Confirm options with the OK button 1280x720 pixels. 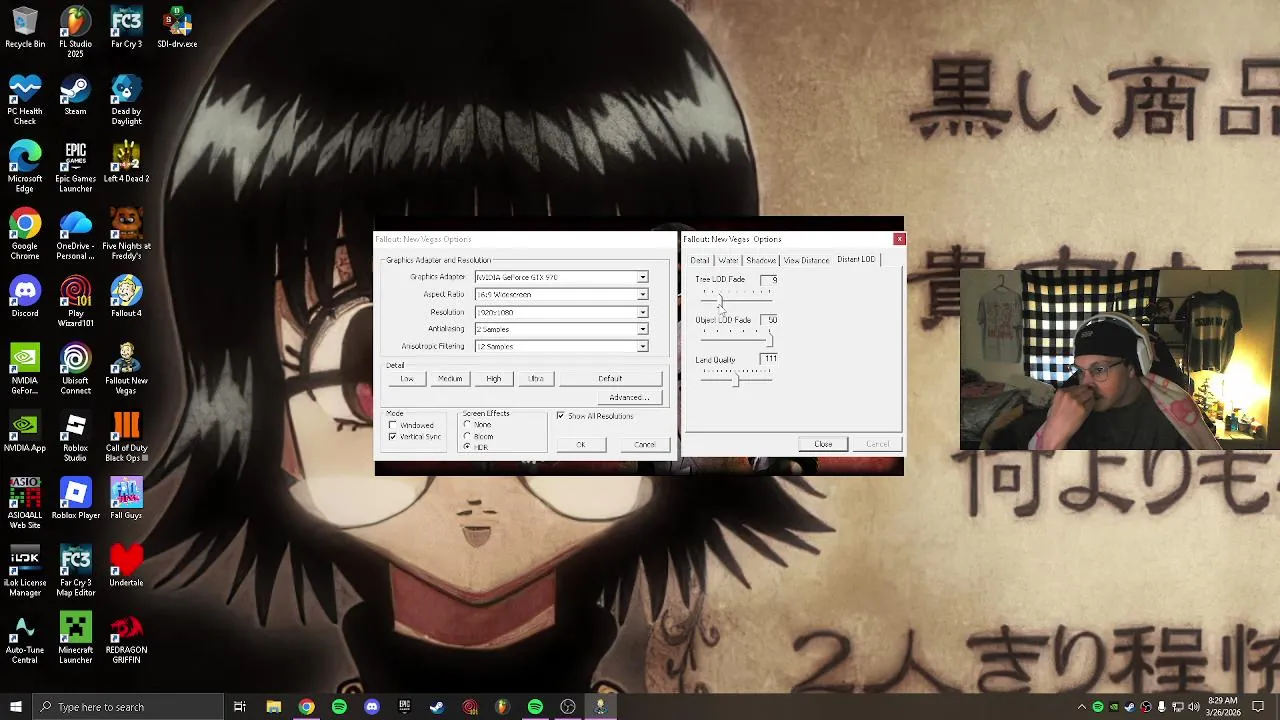[581, 444]
